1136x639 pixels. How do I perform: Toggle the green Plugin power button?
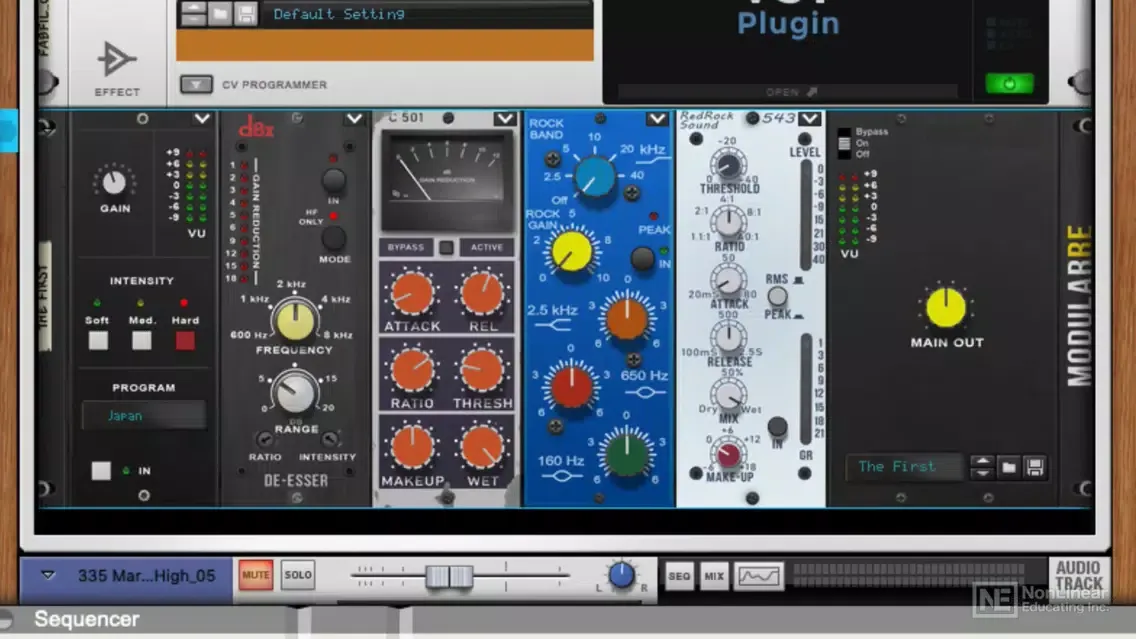[x=1008, y=84]
